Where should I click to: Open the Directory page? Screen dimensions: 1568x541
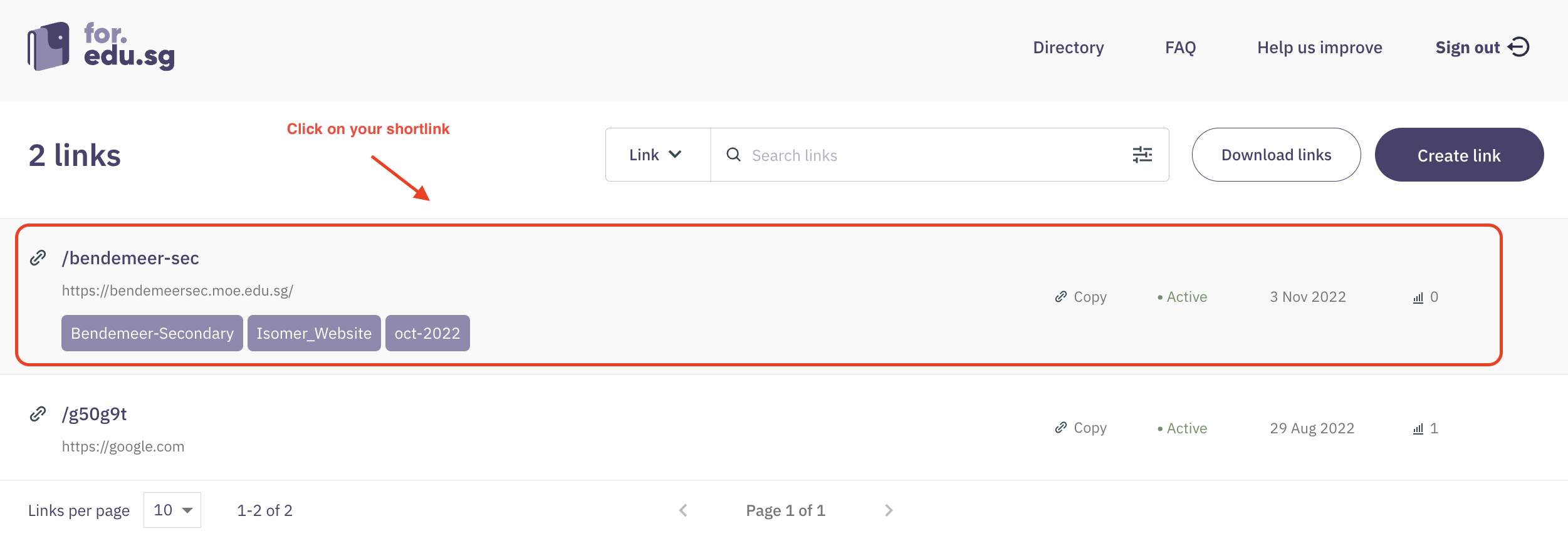[1069, 48]
